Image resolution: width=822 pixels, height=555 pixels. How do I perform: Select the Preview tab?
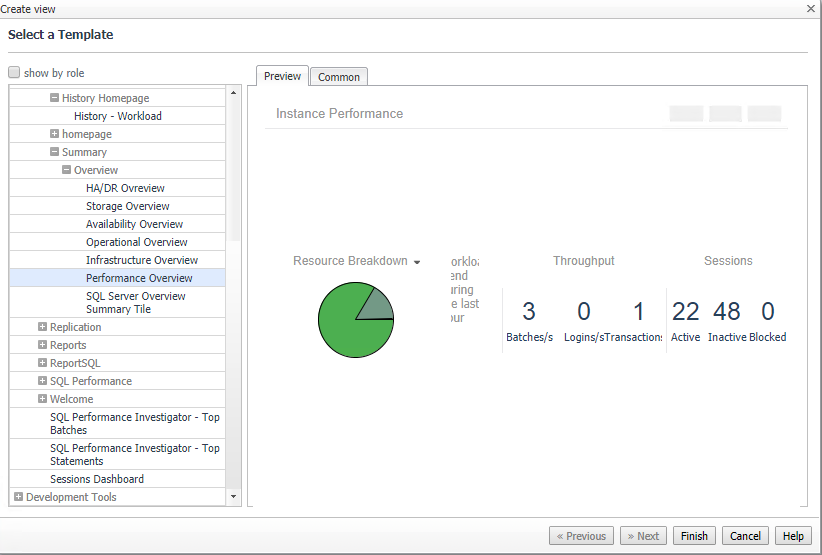(282, 76)
